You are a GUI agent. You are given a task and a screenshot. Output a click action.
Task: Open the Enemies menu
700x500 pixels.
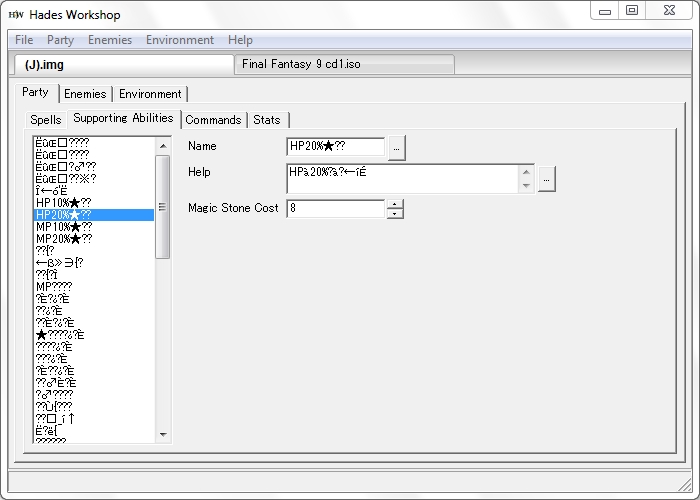[x=110, y=40]
